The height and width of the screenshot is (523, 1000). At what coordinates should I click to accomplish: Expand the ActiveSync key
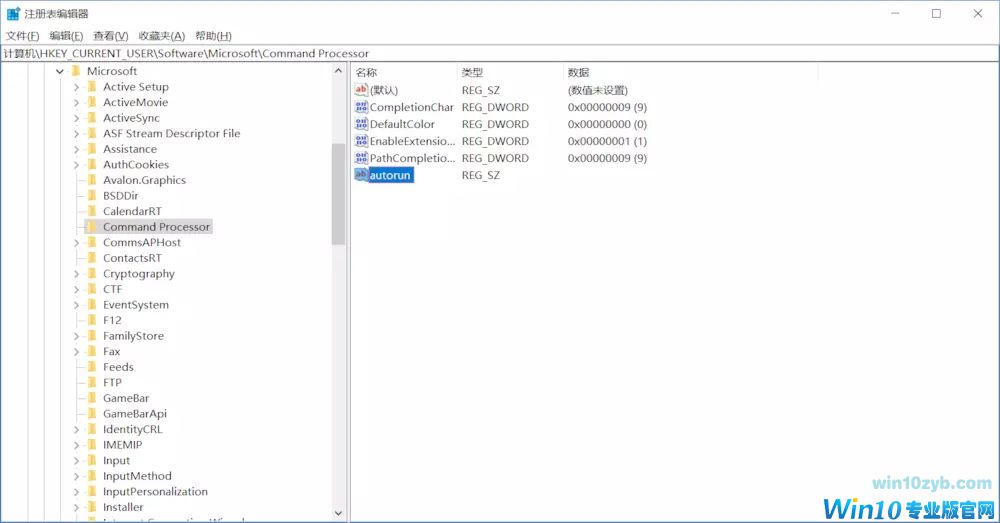76,118
